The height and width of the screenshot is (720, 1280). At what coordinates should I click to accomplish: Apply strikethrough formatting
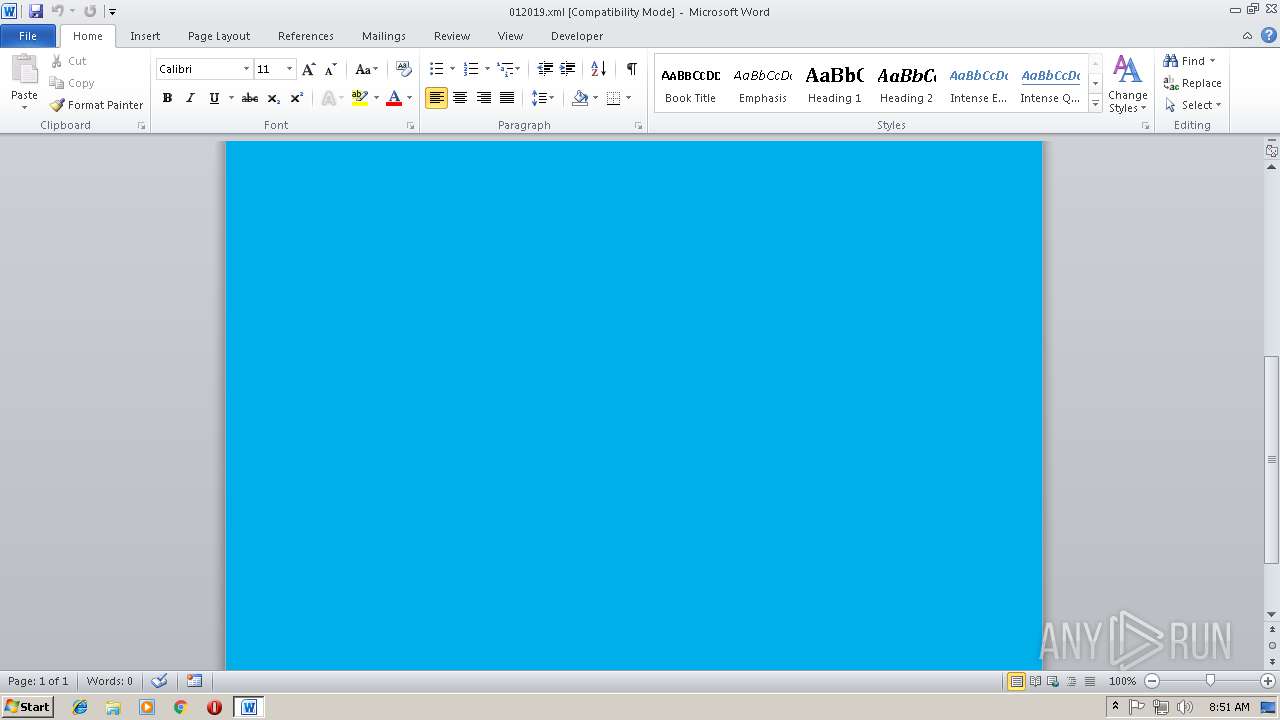point(250,98)
